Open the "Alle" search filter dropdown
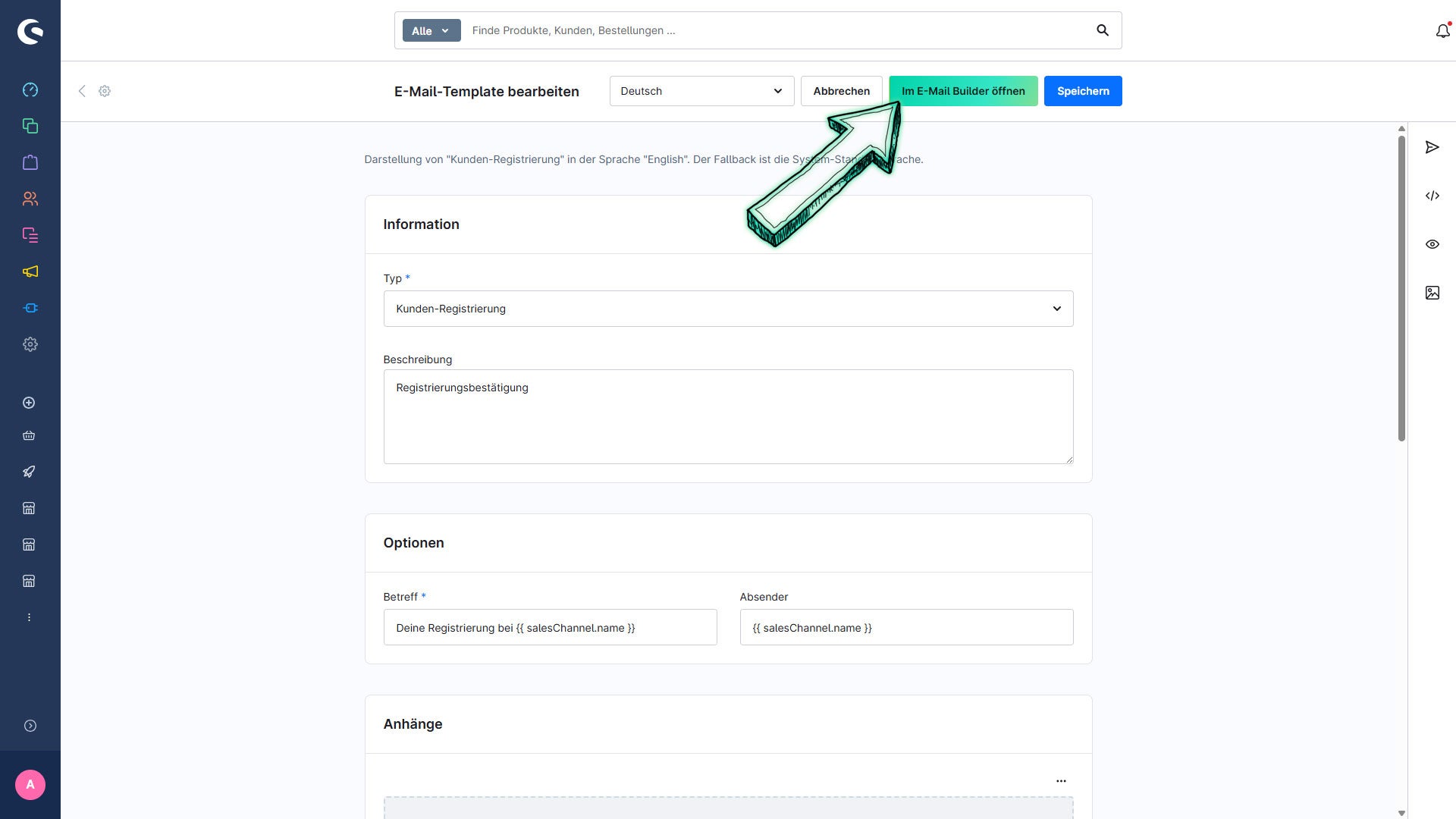 coord(431,30)
